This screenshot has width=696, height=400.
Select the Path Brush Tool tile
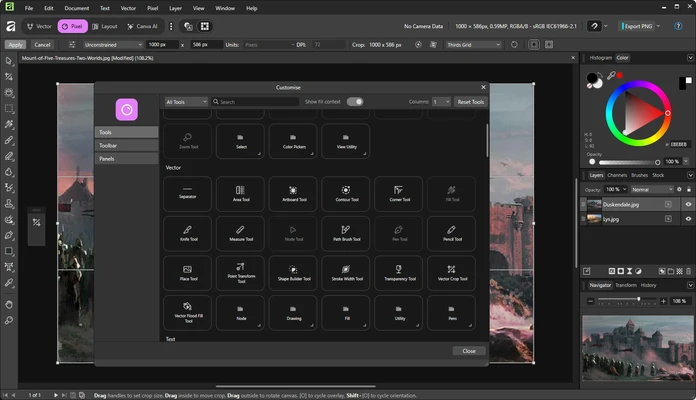coord(346,233)
